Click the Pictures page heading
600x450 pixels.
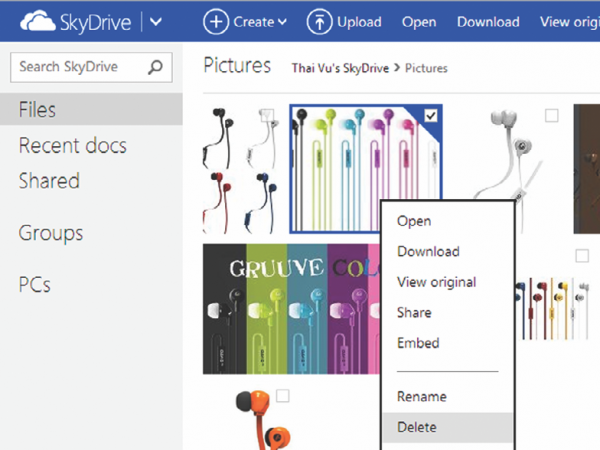(x=237, y=65)
